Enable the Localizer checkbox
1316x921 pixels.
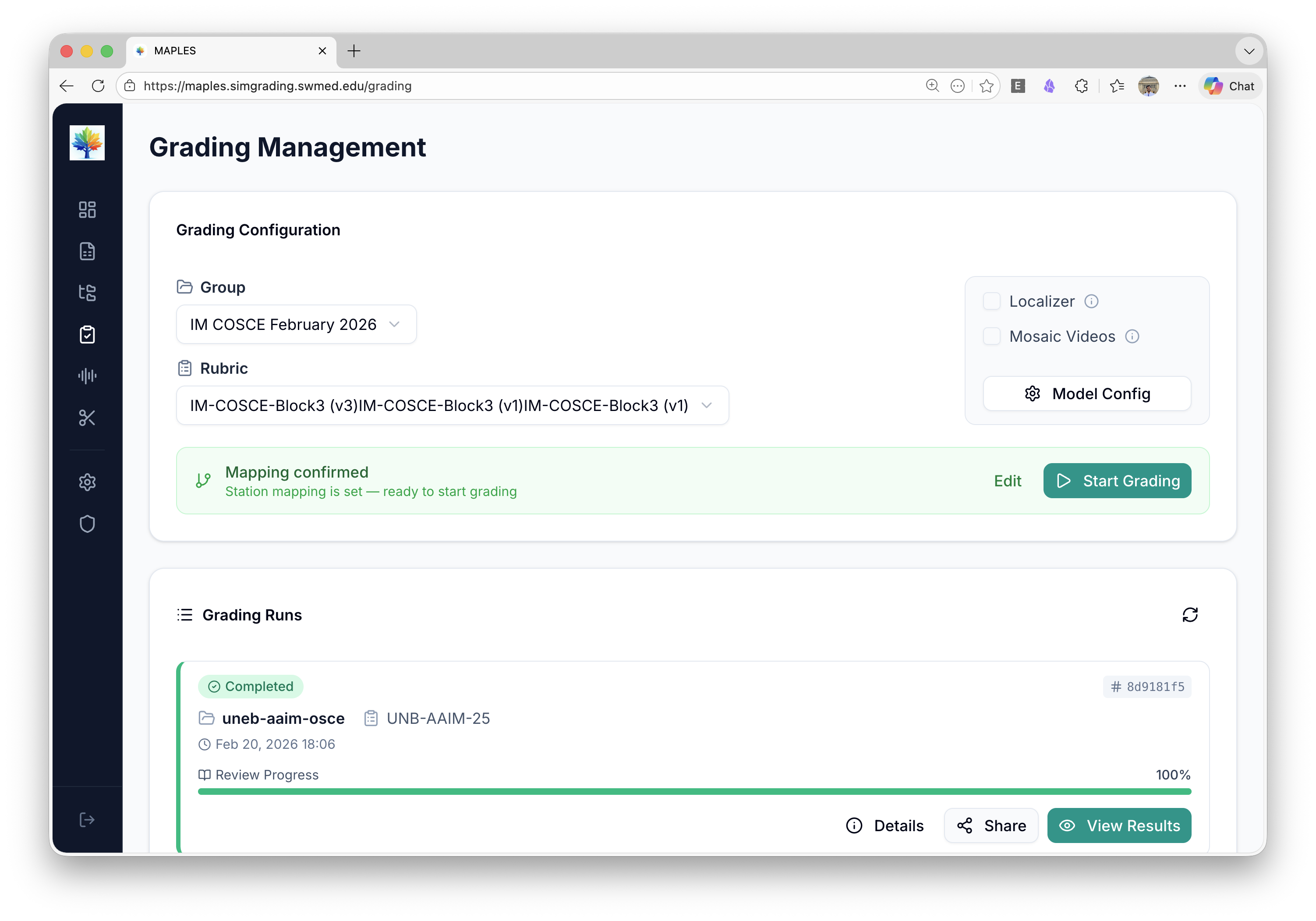[991, 301]
